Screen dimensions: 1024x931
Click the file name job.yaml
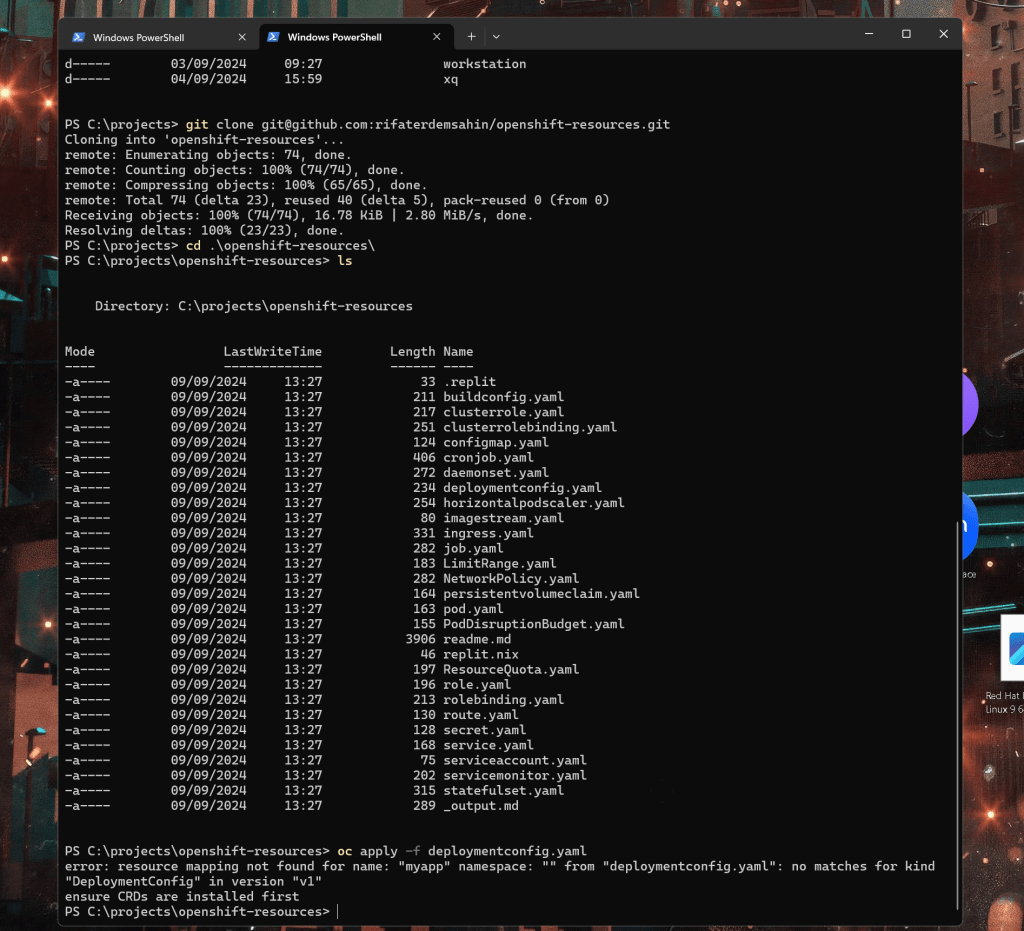click(x=473, y=548)
